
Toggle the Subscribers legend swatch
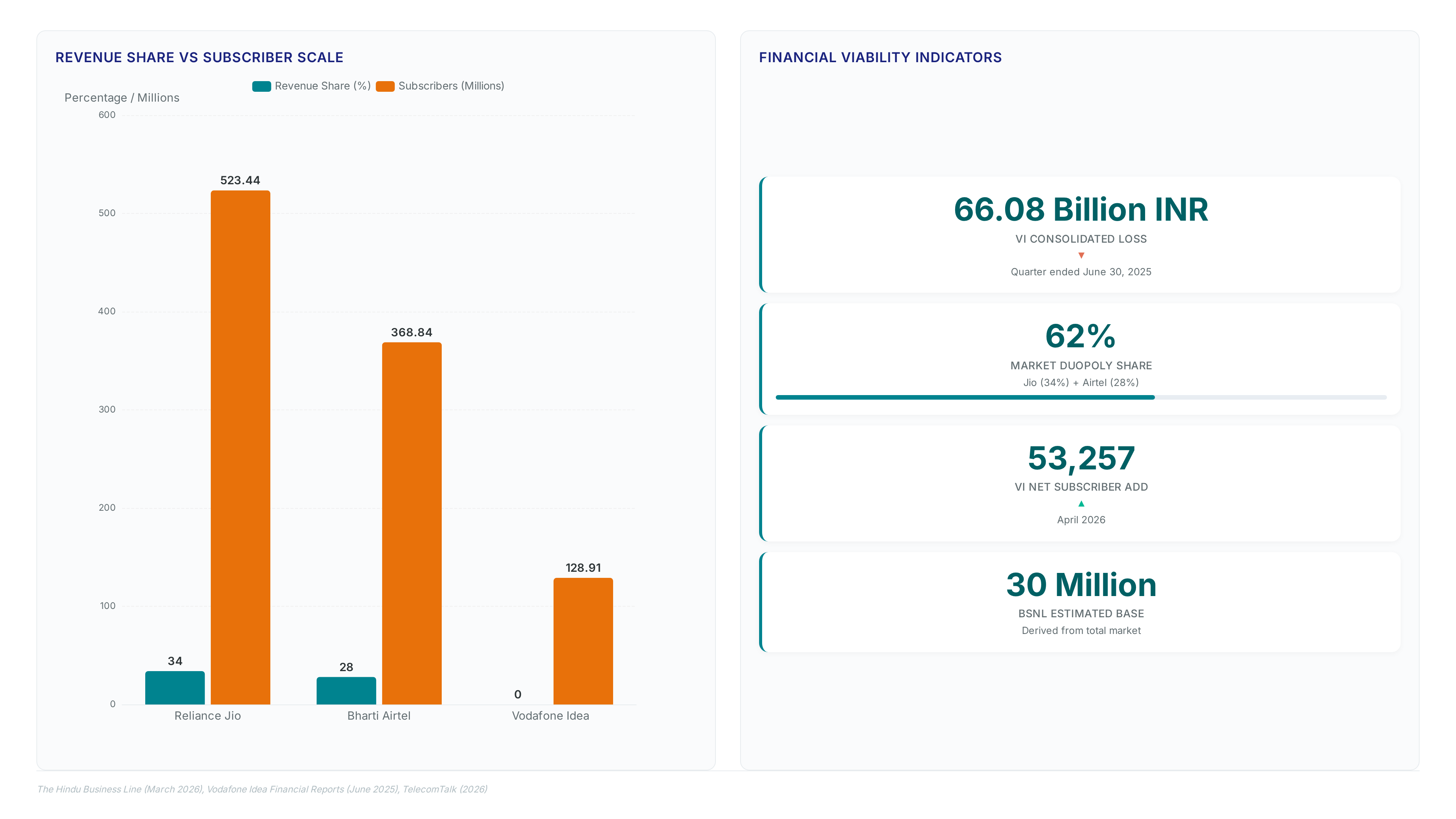(x=385, y=86)
